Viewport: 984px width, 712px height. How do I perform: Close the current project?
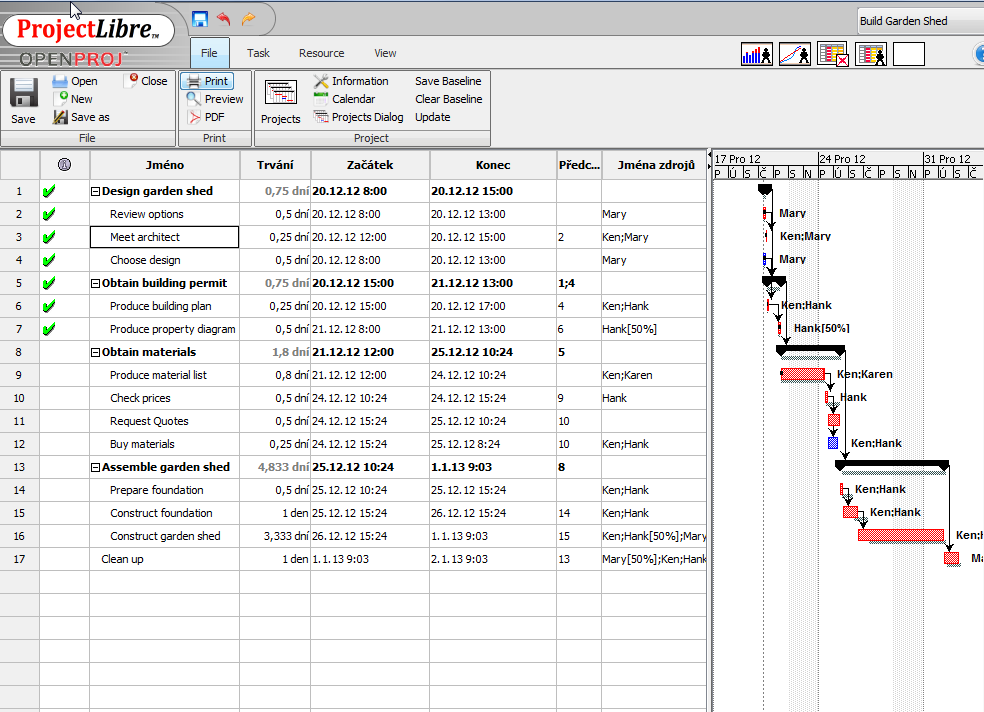coord(148,81)
